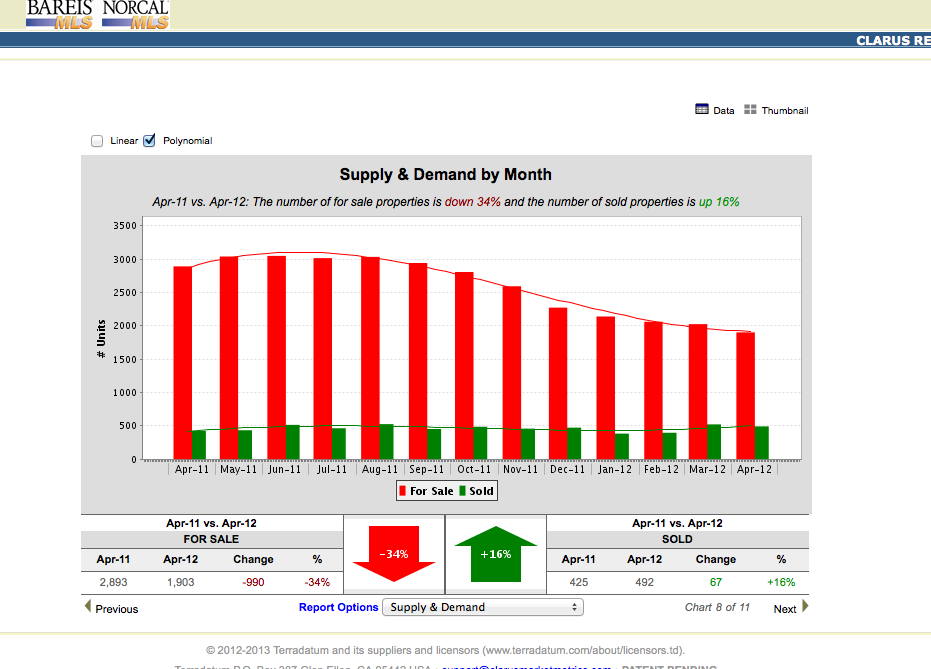
Task: Go to the Previous chart
Action: pyautogui.click(x=116, y=609)
